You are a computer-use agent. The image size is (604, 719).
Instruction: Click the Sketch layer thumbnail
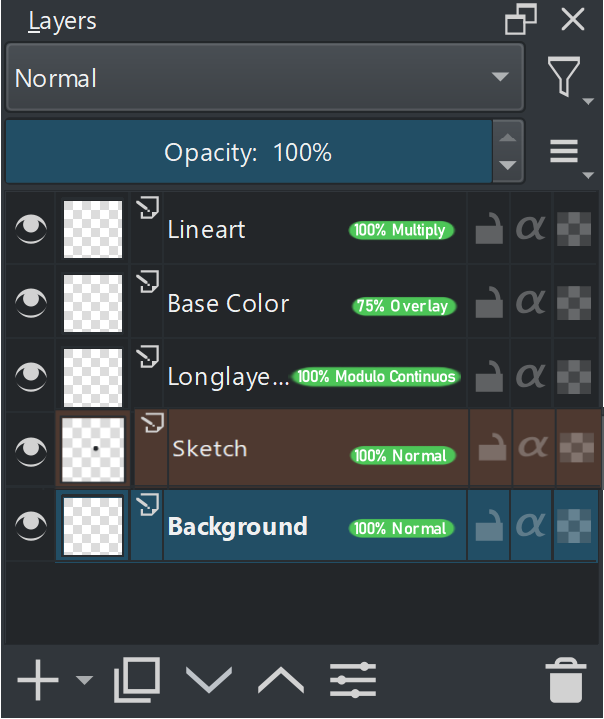(94, 449)
